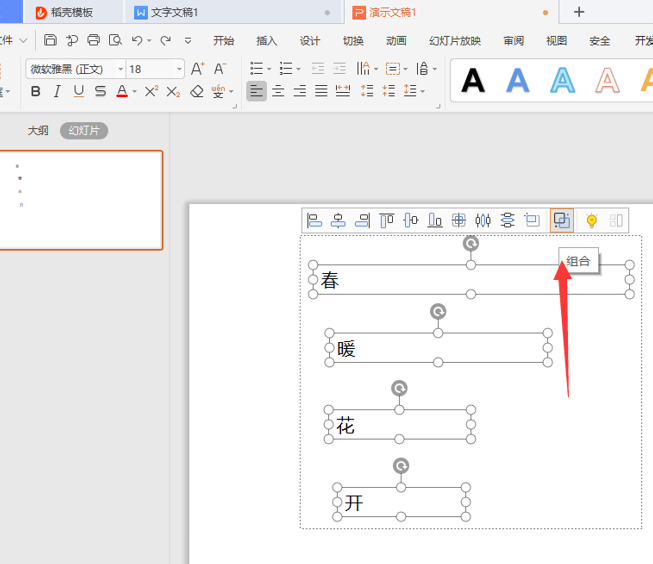The image size is (653, 564).
Task: Expand line spacing dropdown
Action: [422, 91]
